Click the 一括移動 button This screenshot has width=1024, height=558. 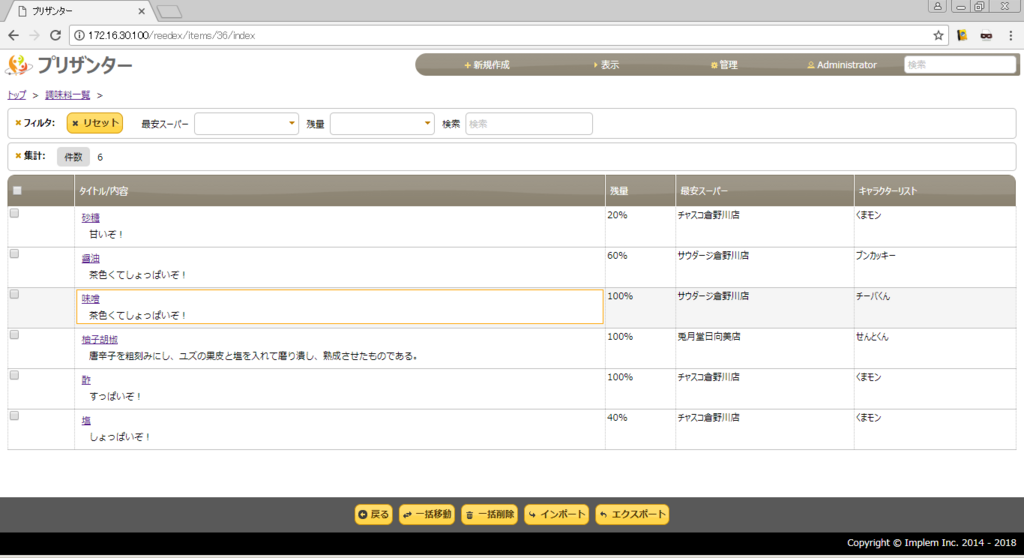(427, 514)
